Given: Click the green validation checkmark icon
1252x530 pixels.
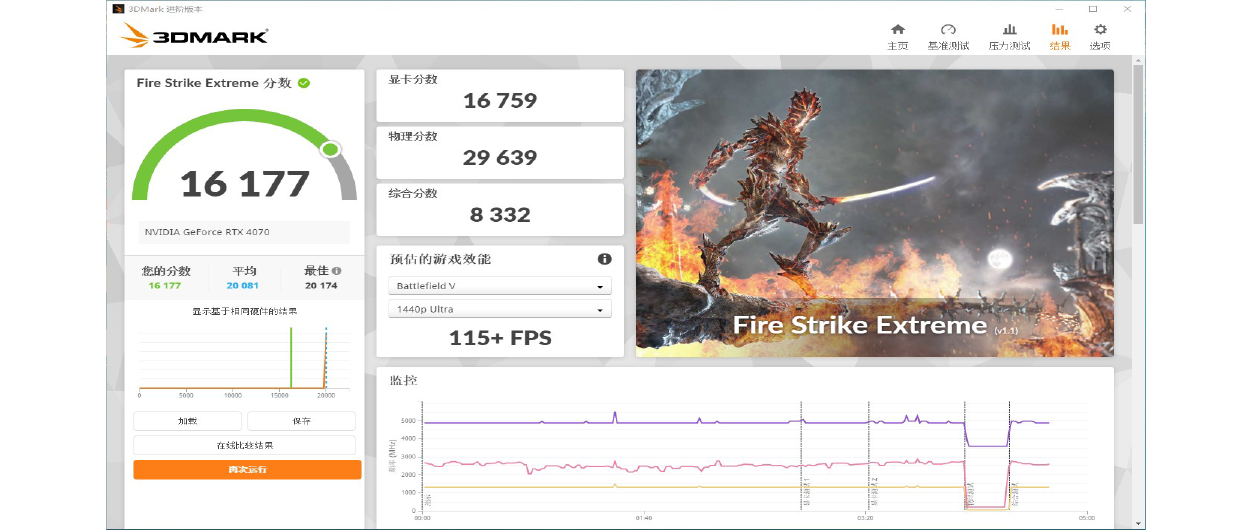Looking at the screenshot, I should point(304,83).
